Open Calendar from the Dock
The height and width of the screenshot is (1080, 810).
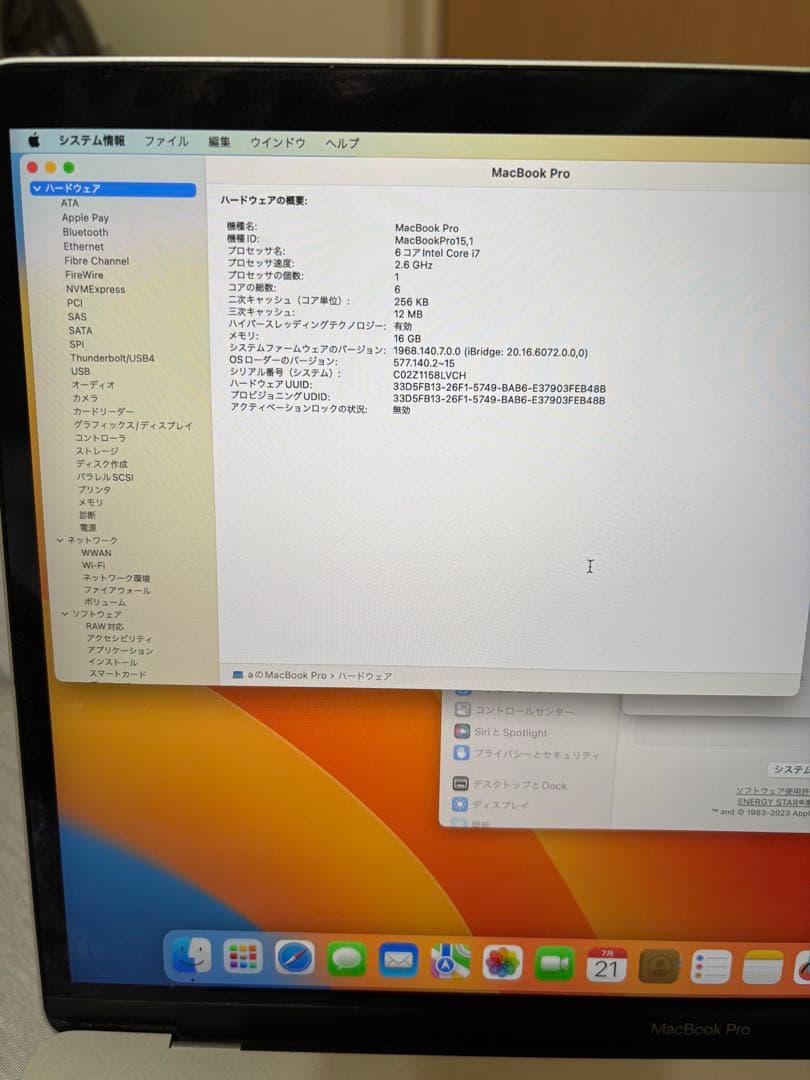pos(606,965)
